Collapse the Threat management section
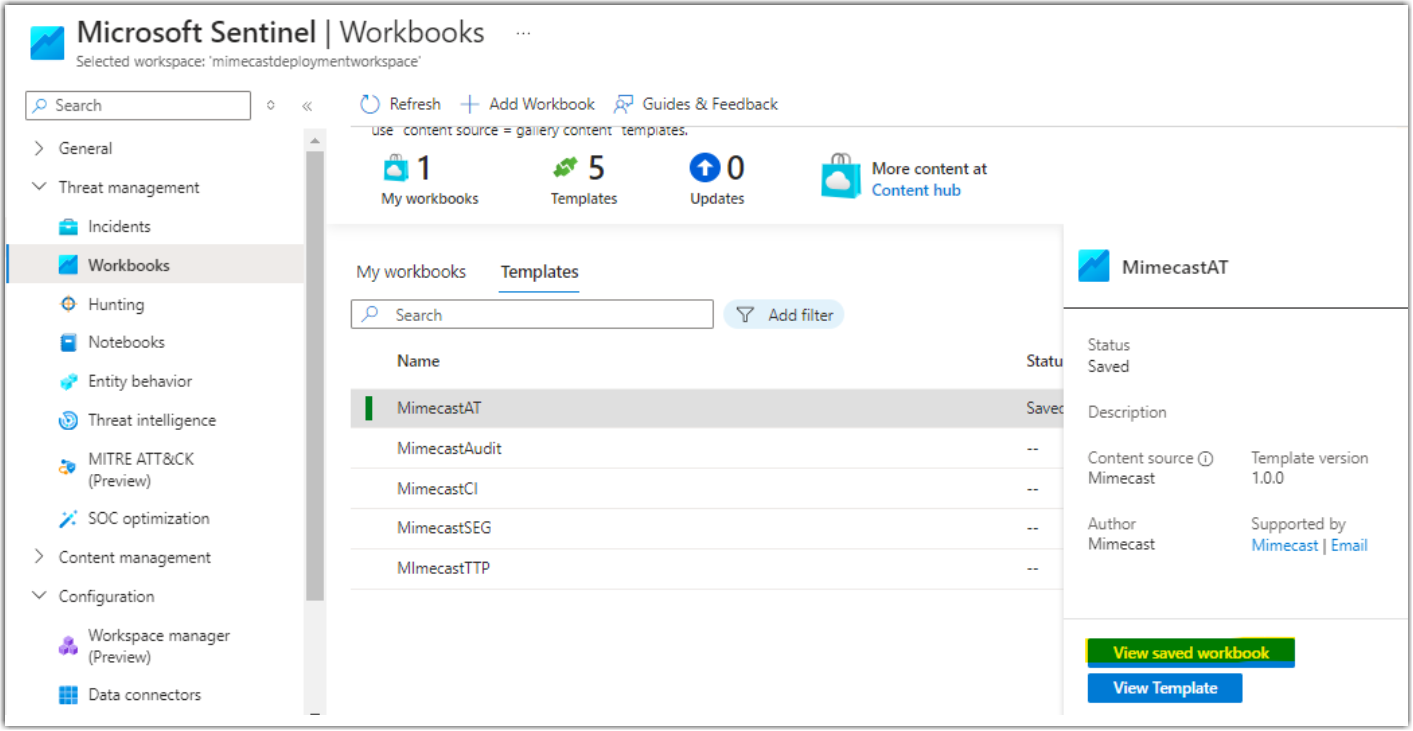Screen dimensions: 1413x731 [x=37, y=187]
